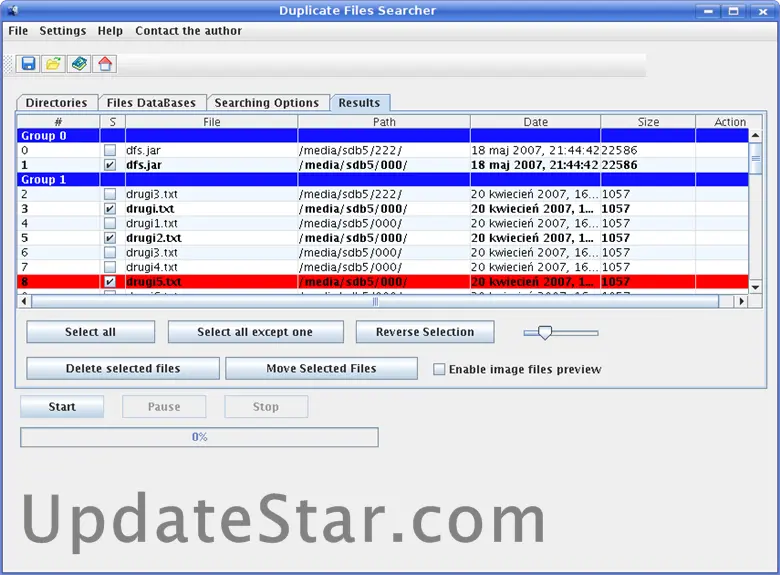Click the S column header
The width and height of the screenshot is (780, 575).
point(113,122)
